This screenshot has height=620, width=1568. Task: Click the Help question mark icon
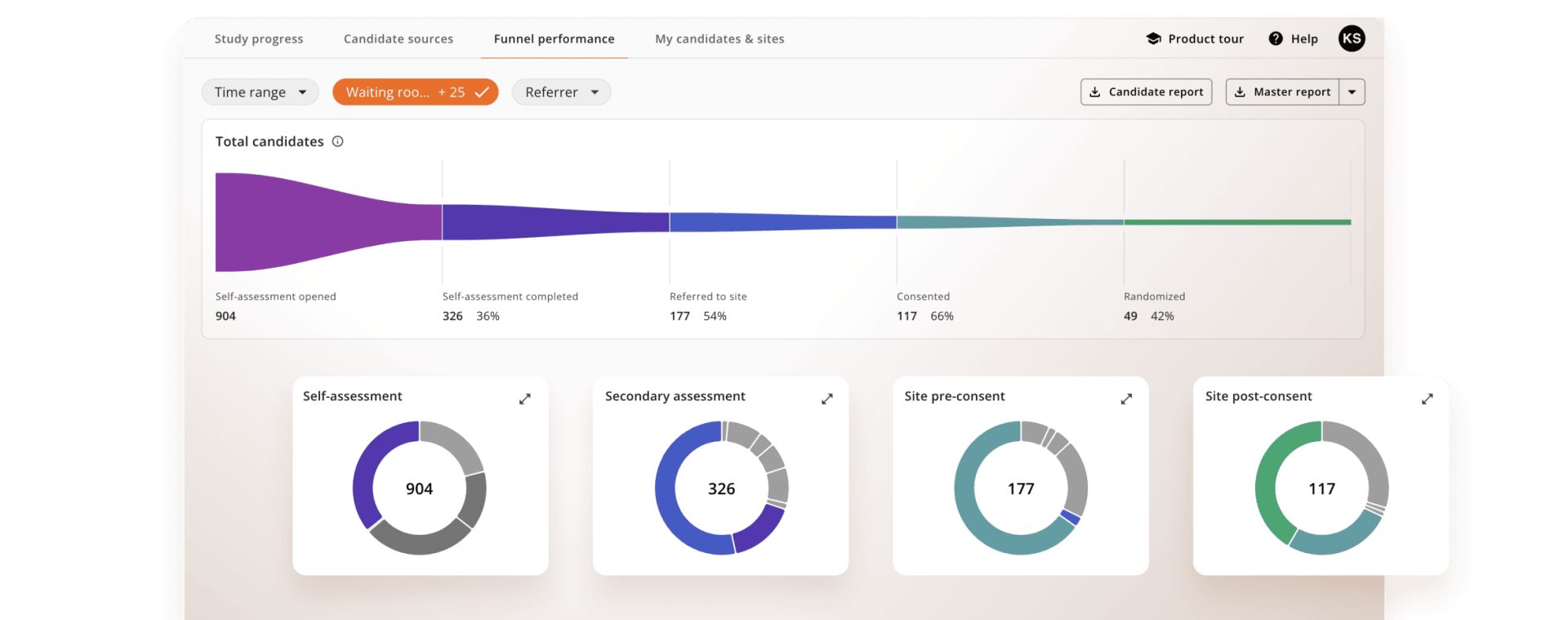click(x=1276, y=38)
